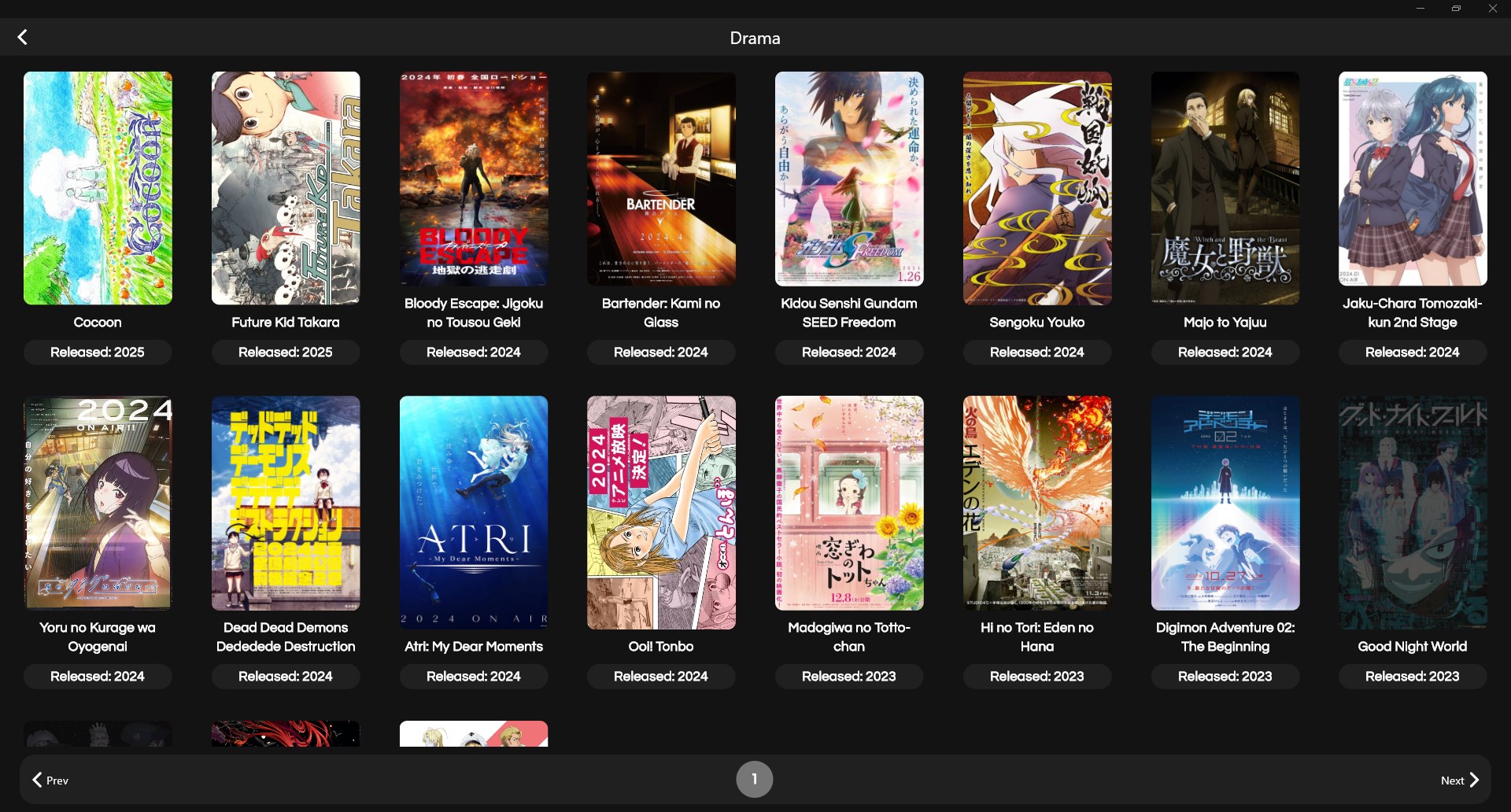Click the Future Kid Takara title
Screen dimensions: 1511x812
click(x=286, y=322)
